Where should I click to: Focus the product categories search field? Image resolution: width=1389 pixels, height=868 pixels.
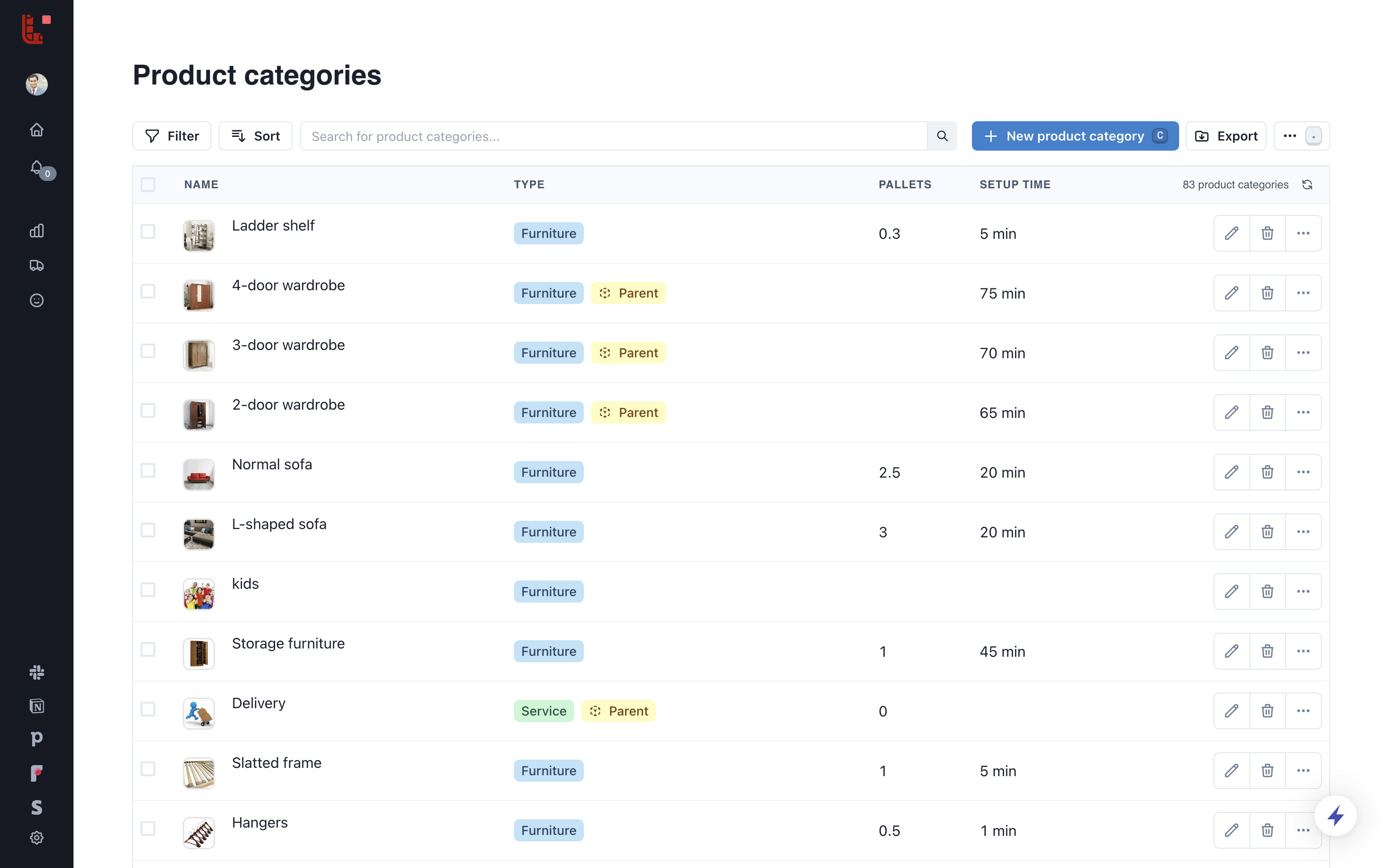point(613,136)
